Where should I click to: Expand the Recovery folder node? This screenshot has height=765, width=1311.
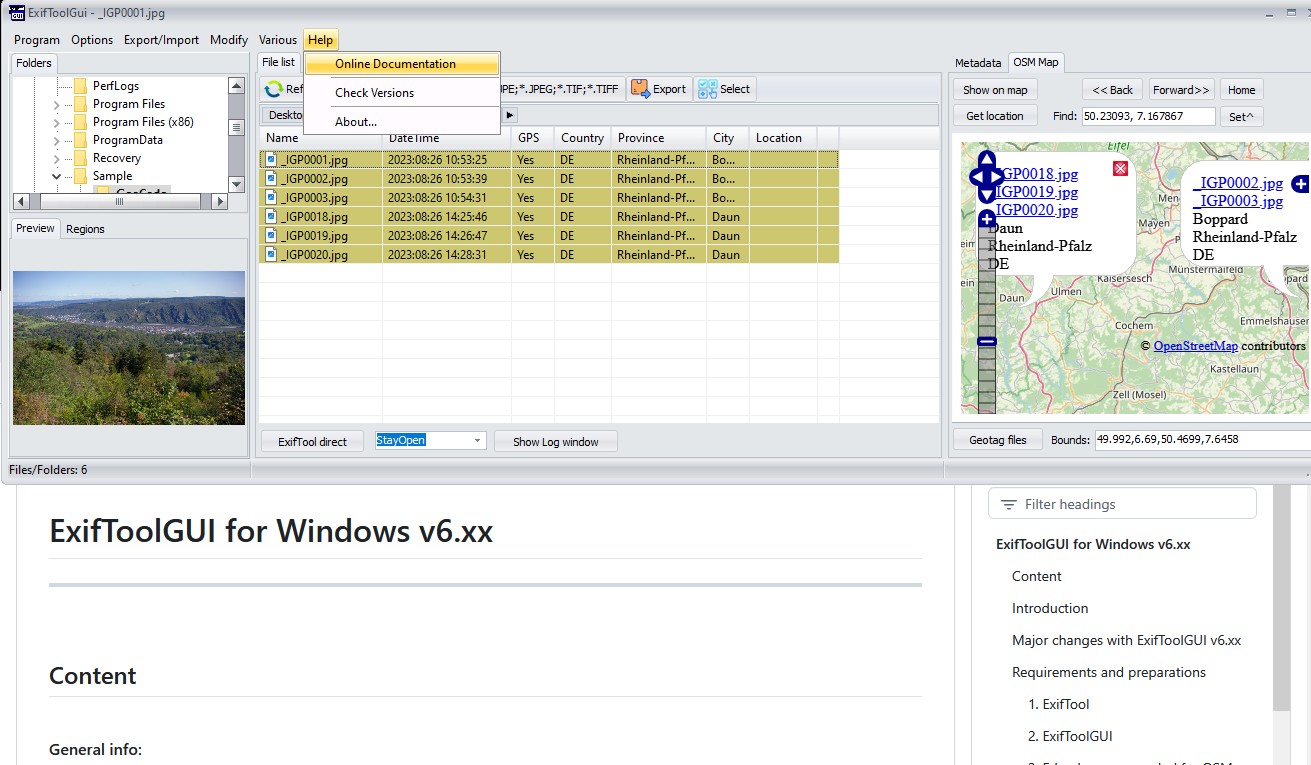57,158
